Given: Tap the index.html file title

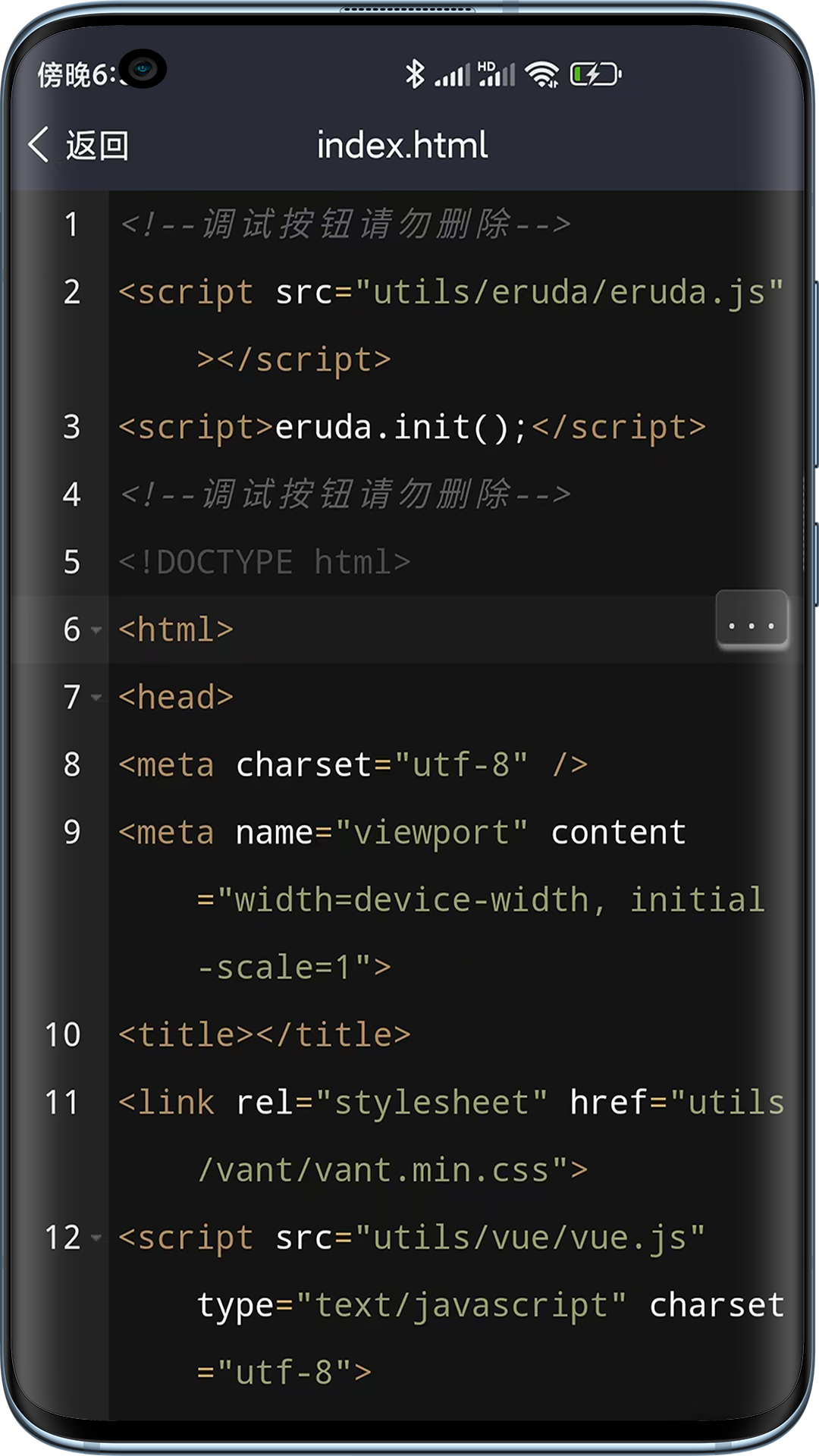Looking at the screenshot, I should (x=402, y=145).
